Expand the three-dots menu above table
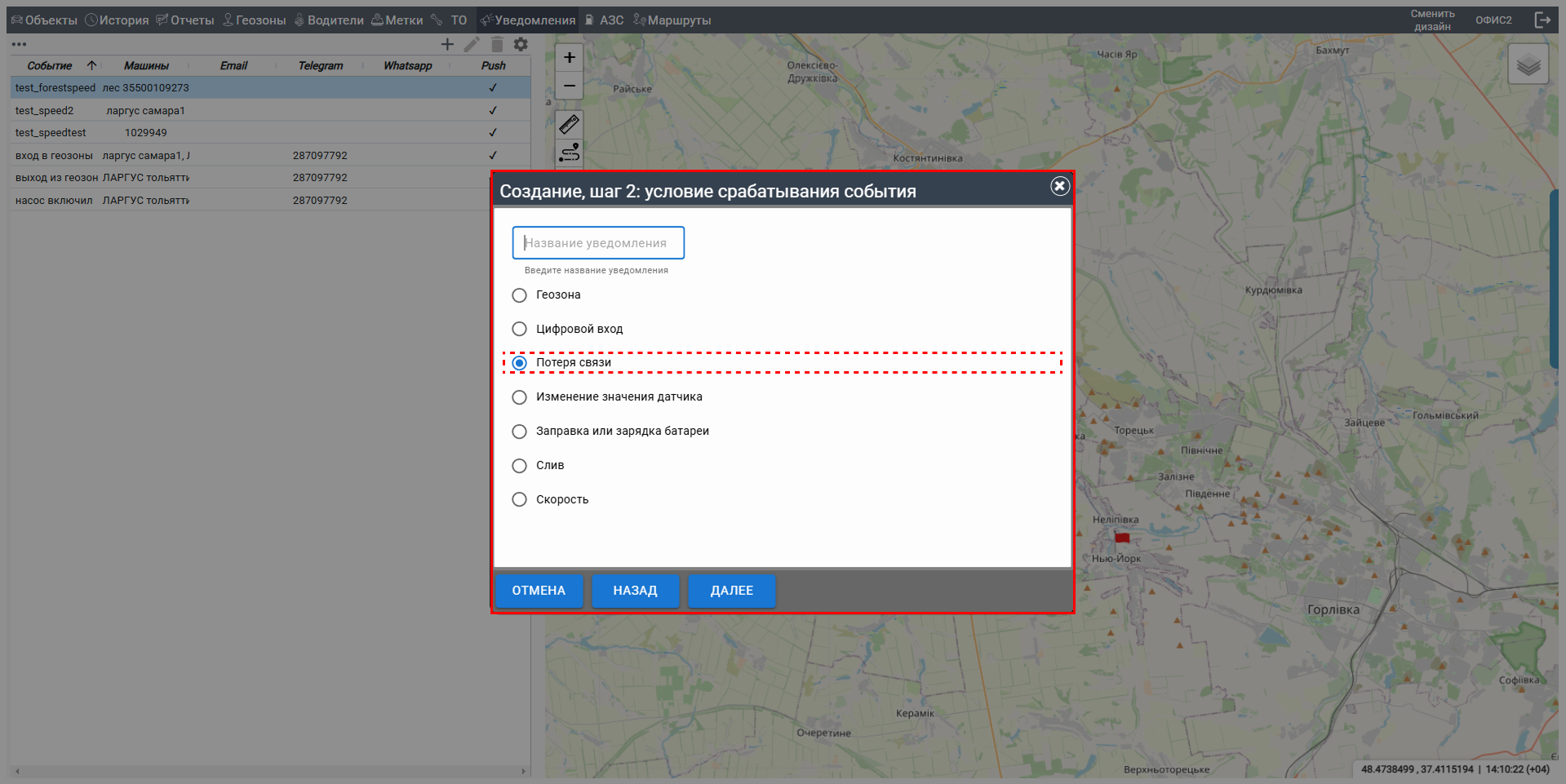 19,45
